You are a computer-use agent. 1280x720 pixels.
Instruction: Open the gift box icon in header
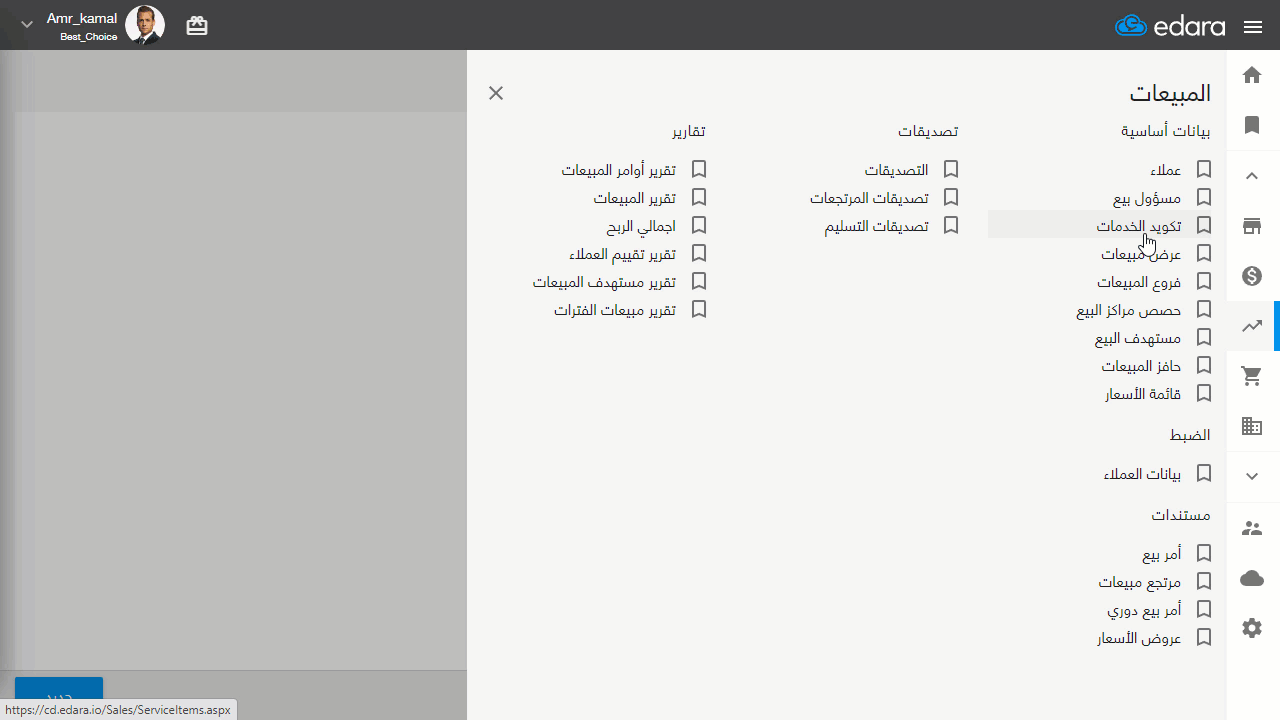click(197, 26)
